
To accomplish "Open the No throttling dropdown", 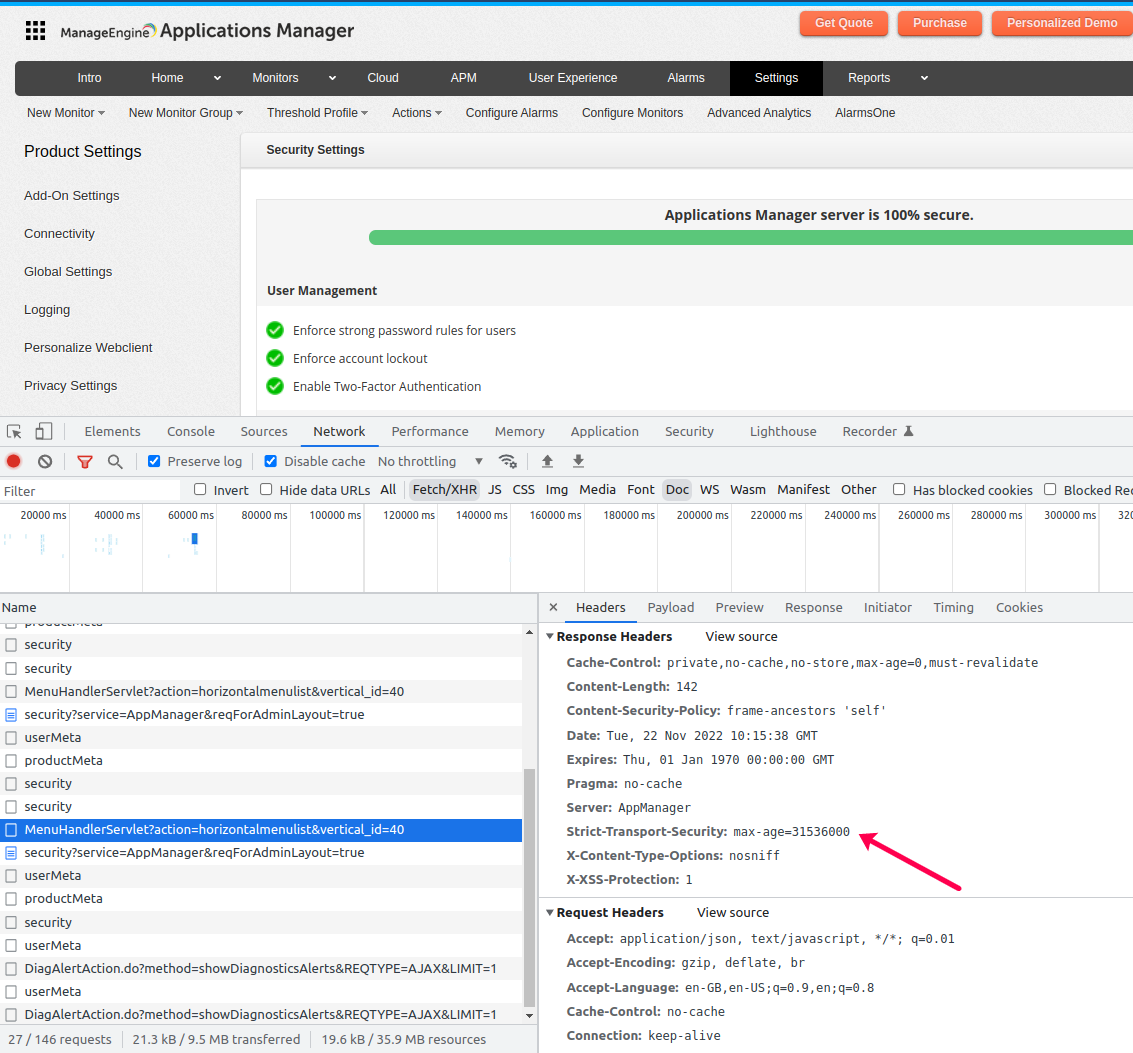I will click(x=430, y=461).
